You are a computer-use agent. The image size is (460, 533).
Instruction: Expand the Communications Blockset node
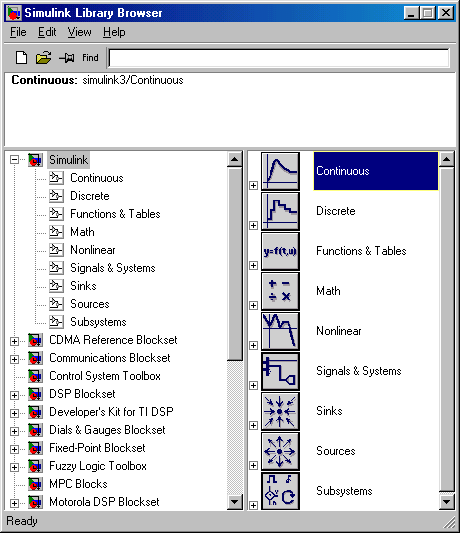[x=14, y=359]
